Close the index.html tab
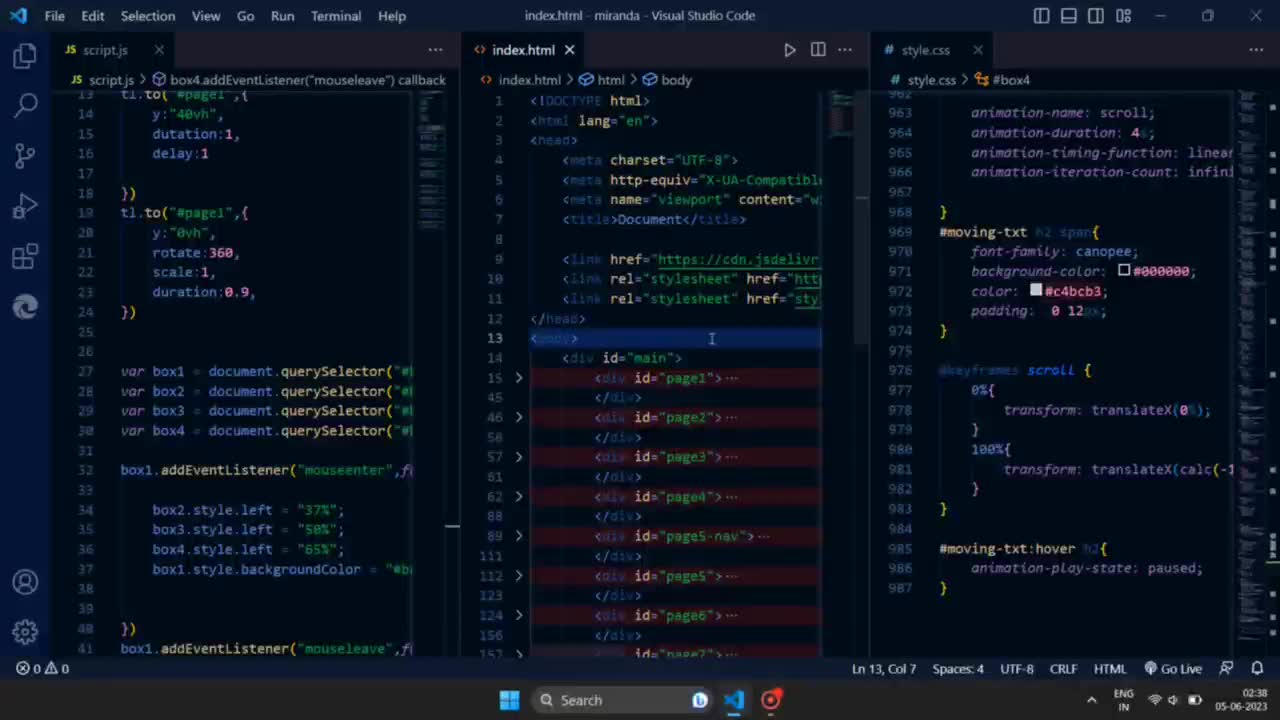Image resolution: width=1280 pixels, height=720 pixels. (569, 50)
